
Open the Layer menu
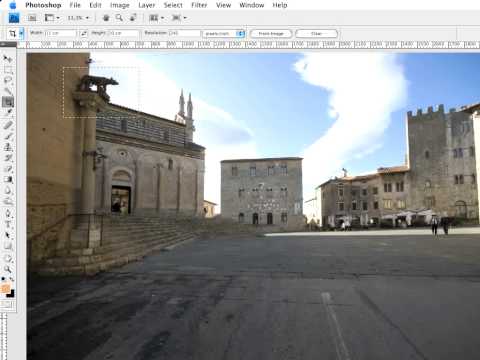pyautogui.click(x=147, y=5)
